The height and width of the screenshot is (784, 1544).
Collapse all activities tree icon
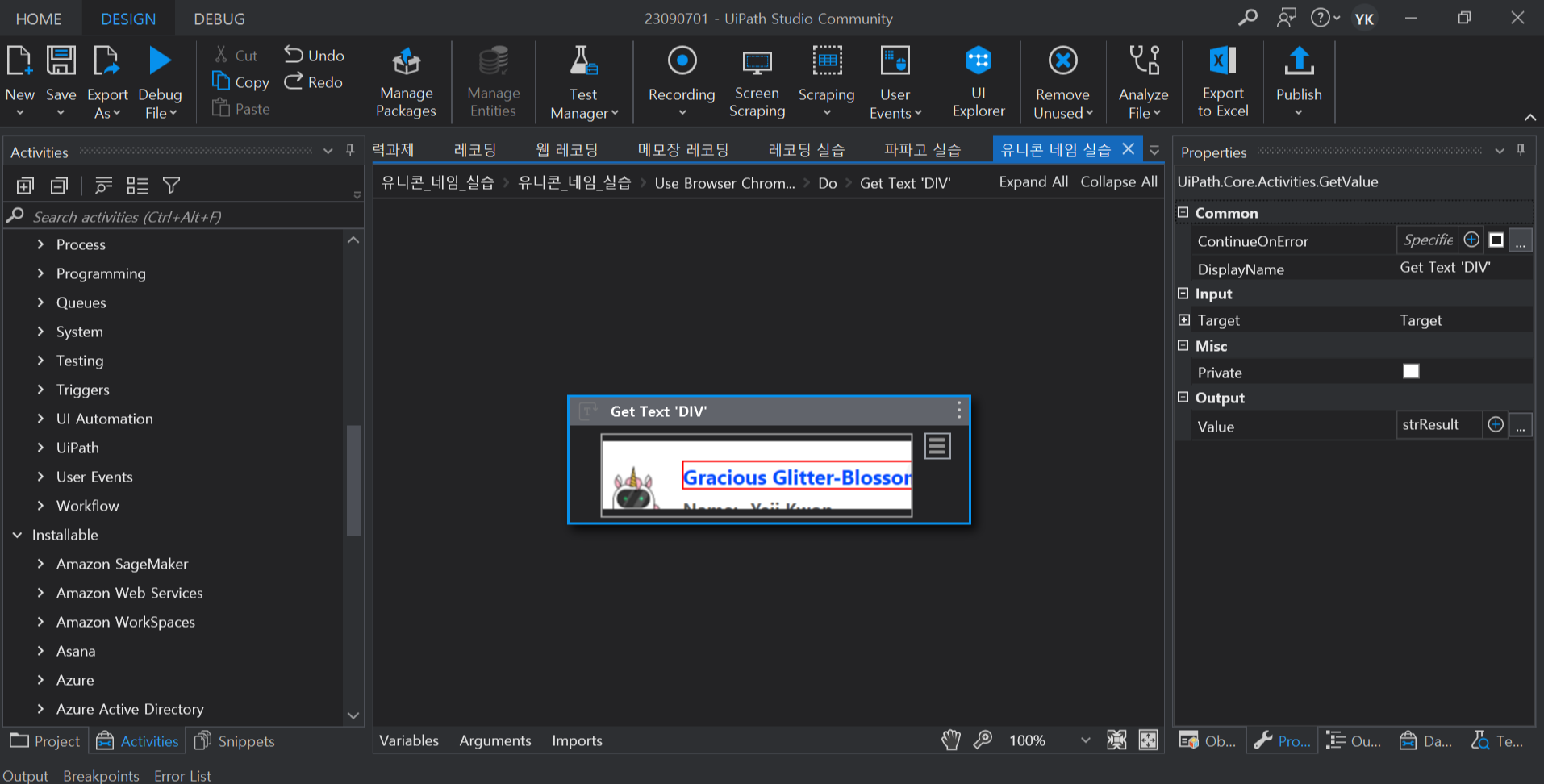pos(59,186)
